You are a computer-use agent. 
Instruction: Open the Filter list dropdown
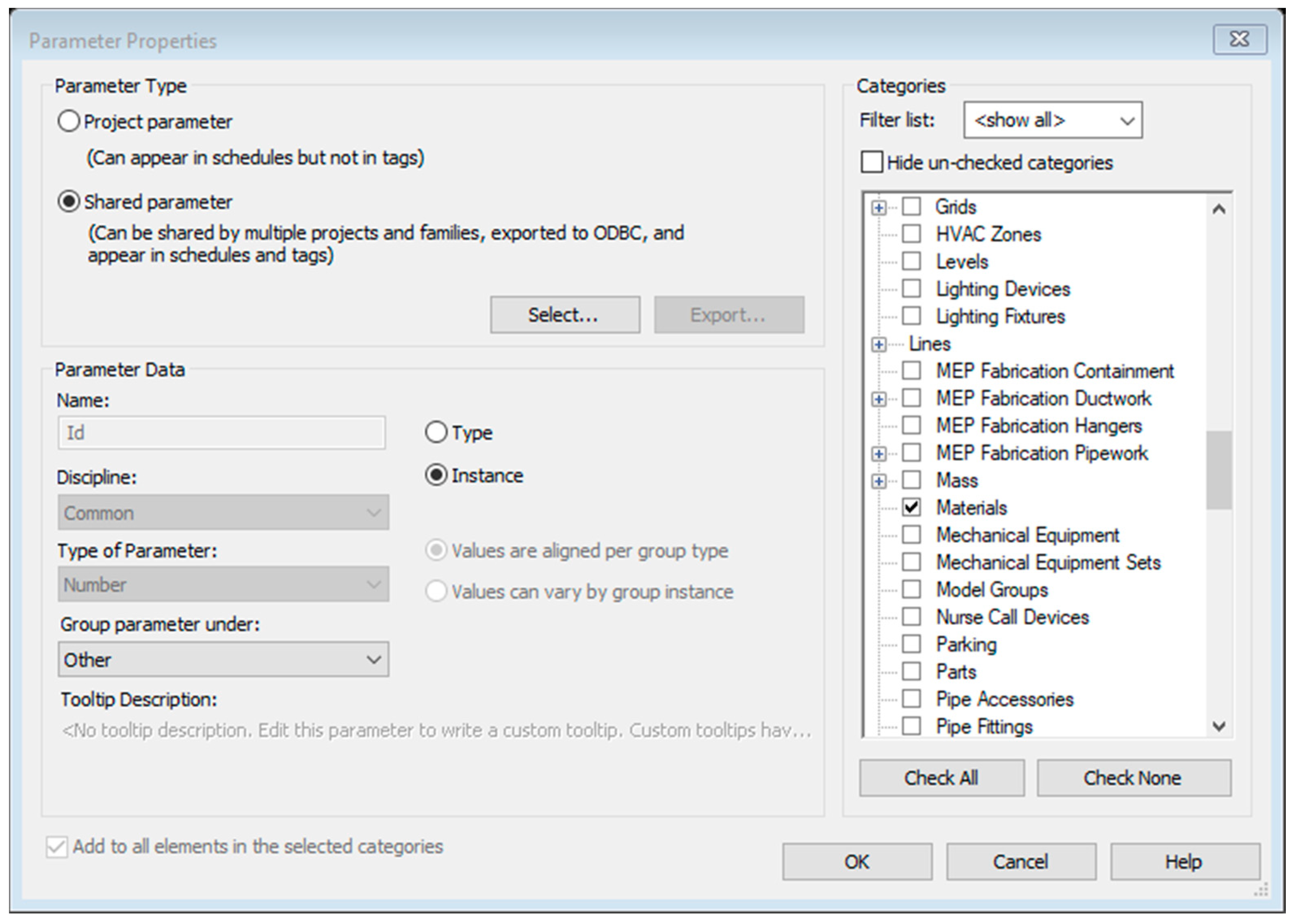[x=1053, y=120]
